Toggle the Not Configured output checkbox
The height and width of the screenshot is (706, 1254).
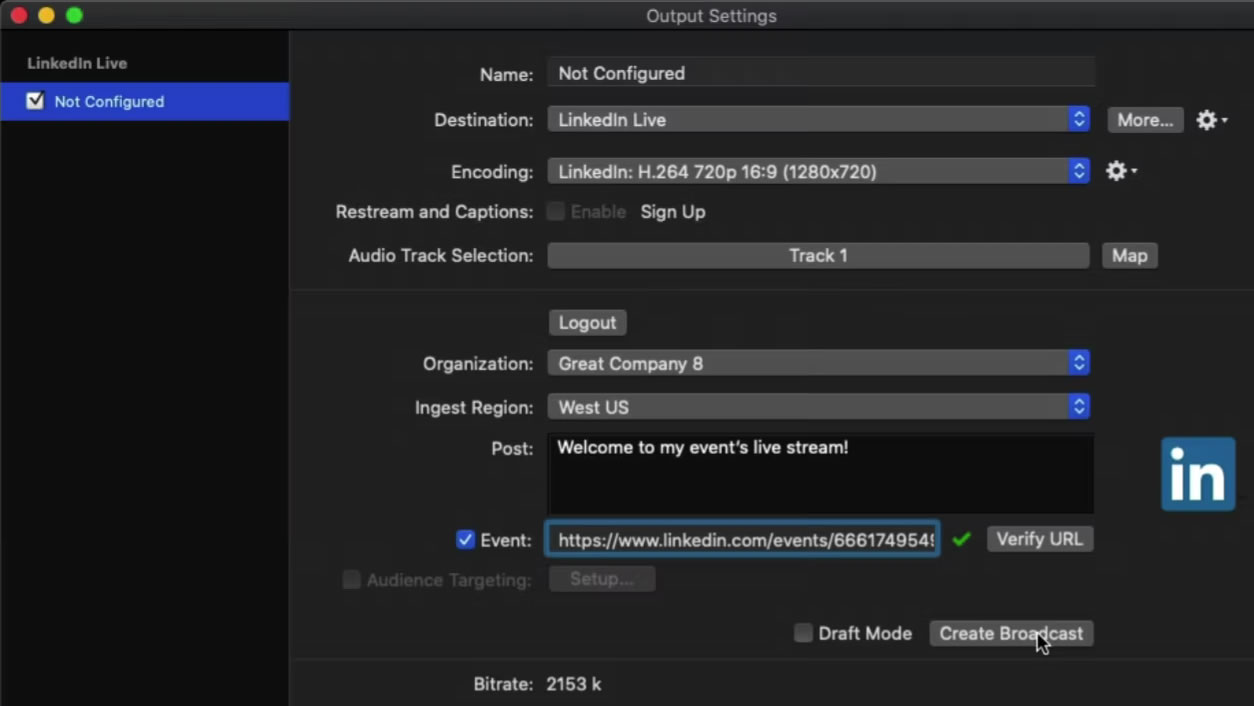coord(35,101)
